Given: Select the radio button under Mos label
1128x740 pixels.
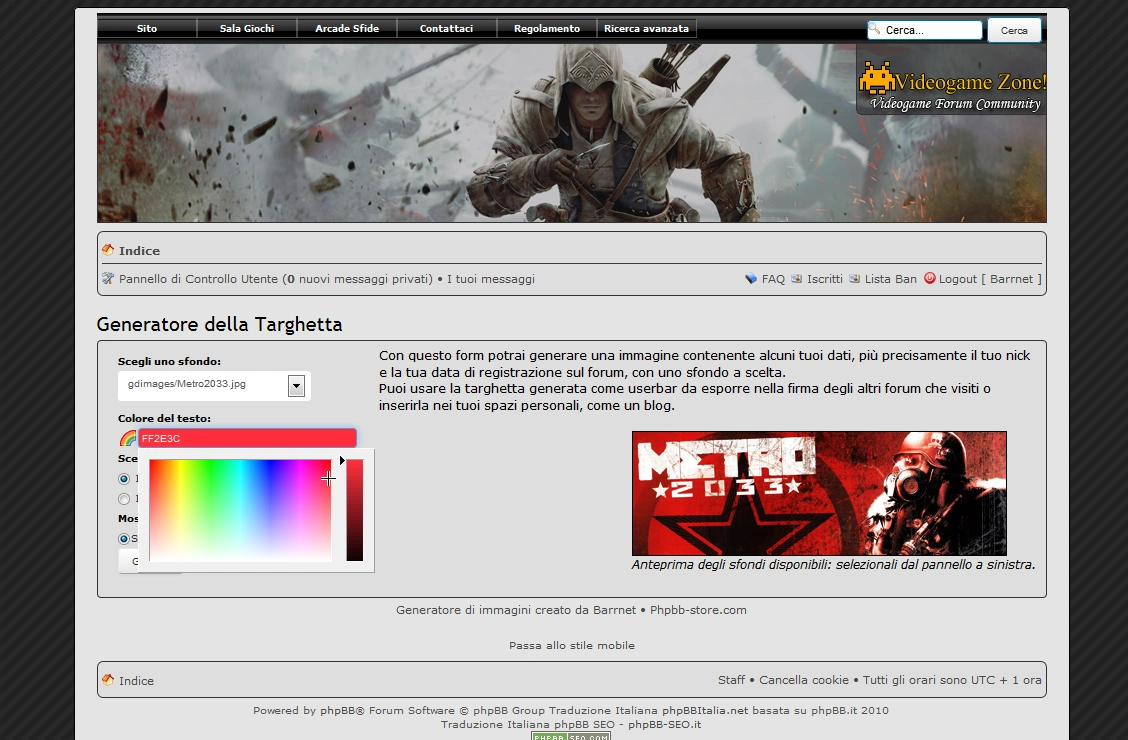Looking at the screenshot, I should (124, 539).
